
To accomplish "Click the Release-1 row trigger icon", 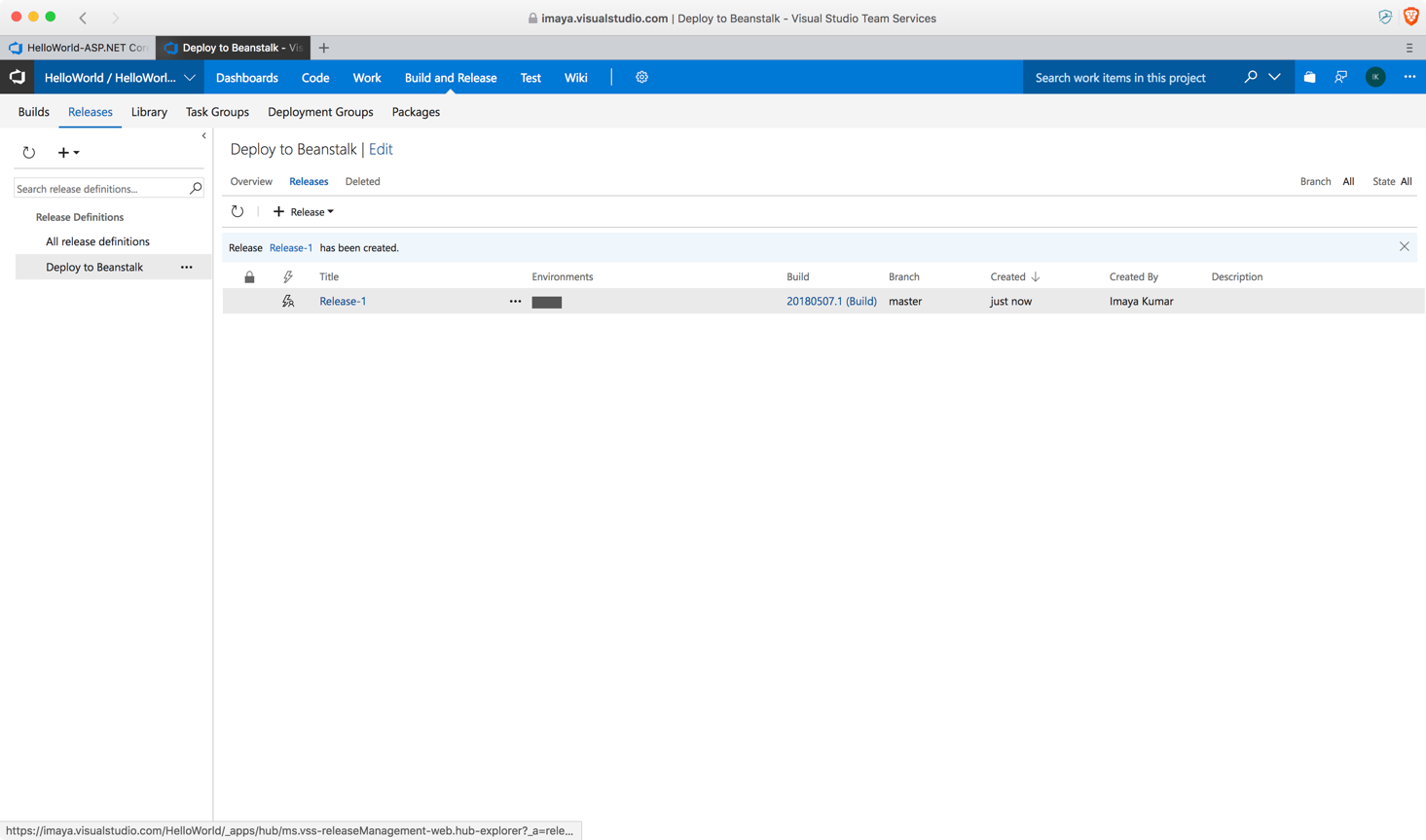I will pos(288,302).
